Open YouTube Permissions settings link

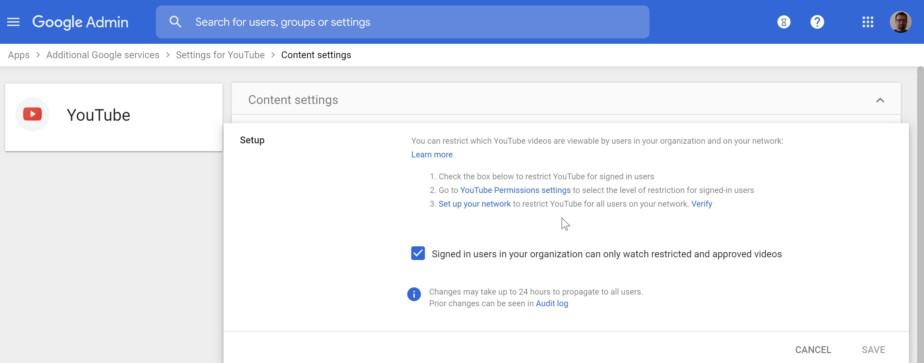click(515, 190)
